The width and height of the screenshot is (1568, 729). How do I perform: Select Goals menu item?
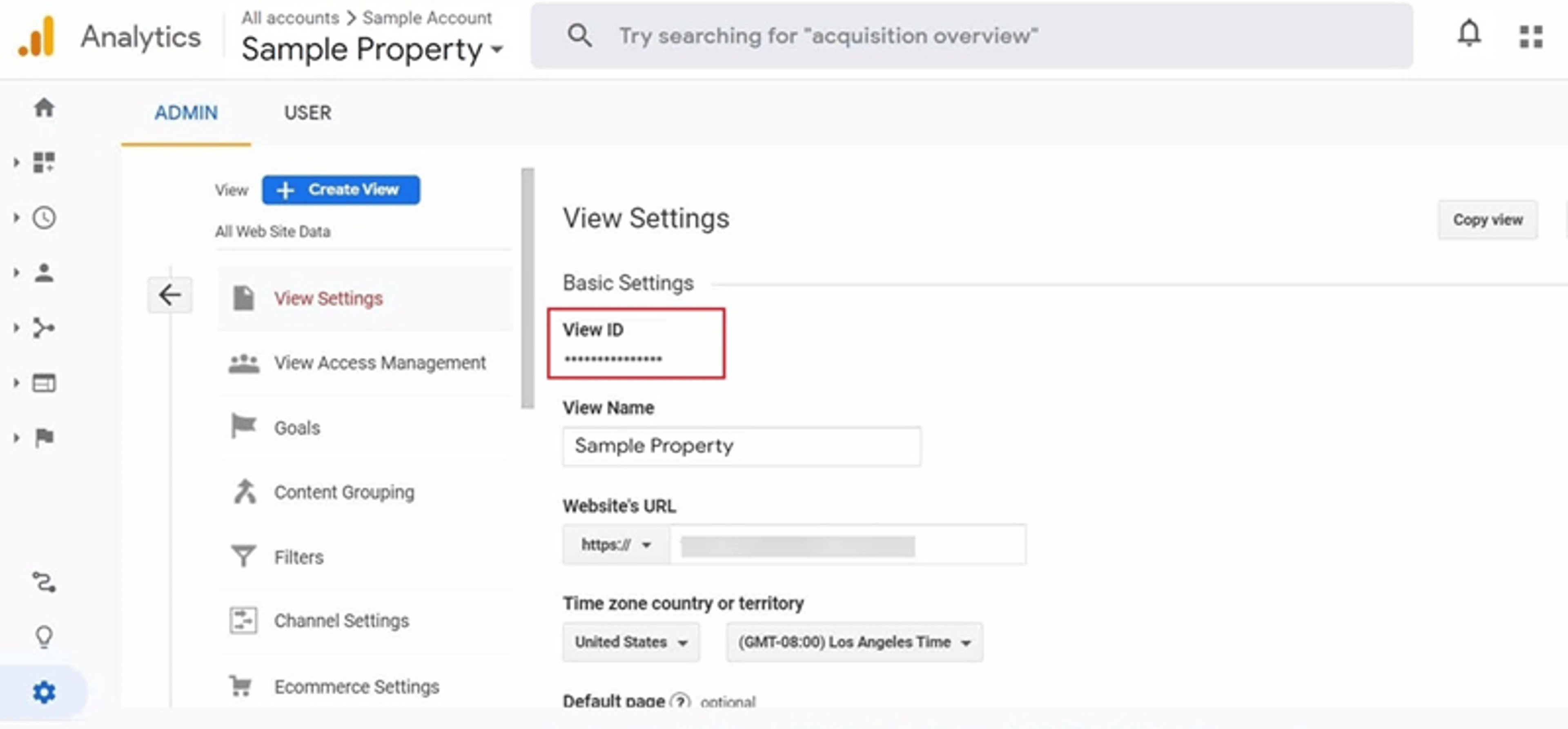(x=365, y=428)
